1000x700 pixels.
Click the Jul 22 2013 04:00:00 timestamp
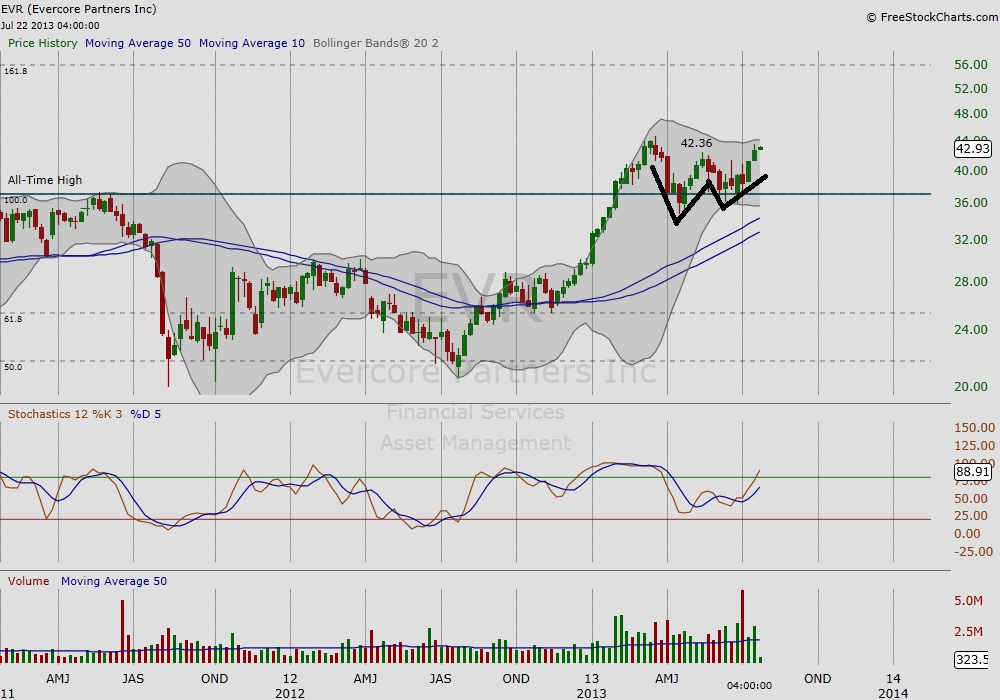tap(50, 26)
